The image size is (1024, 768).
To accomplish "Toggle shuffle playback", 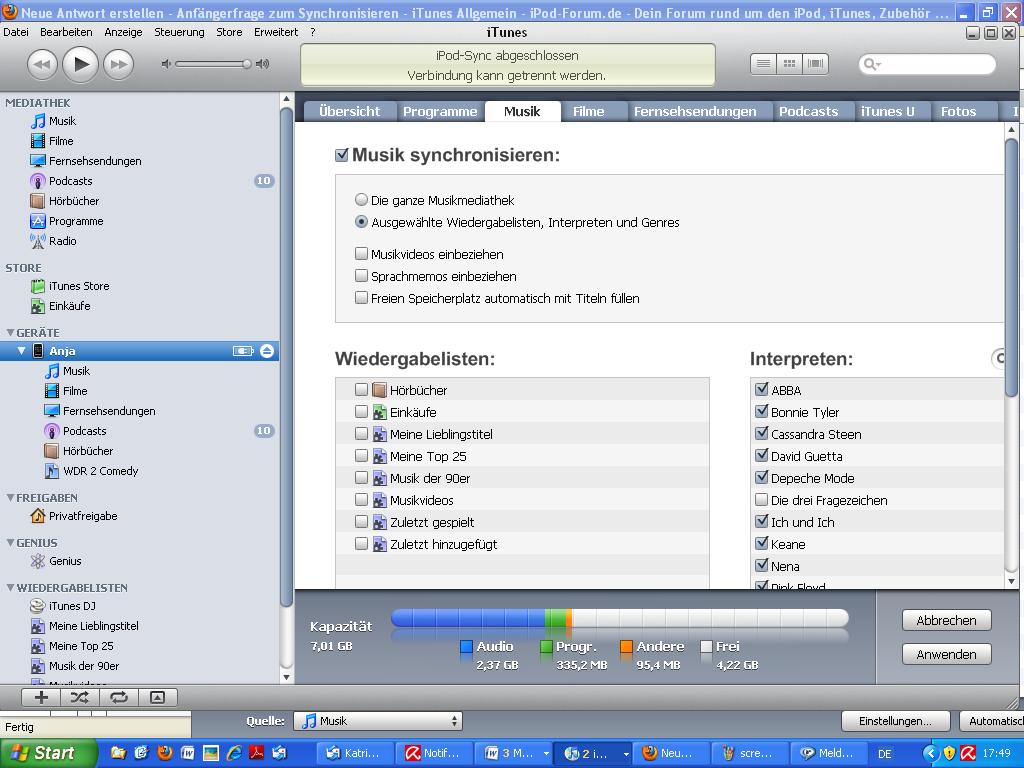I will (x=80, y=697).
